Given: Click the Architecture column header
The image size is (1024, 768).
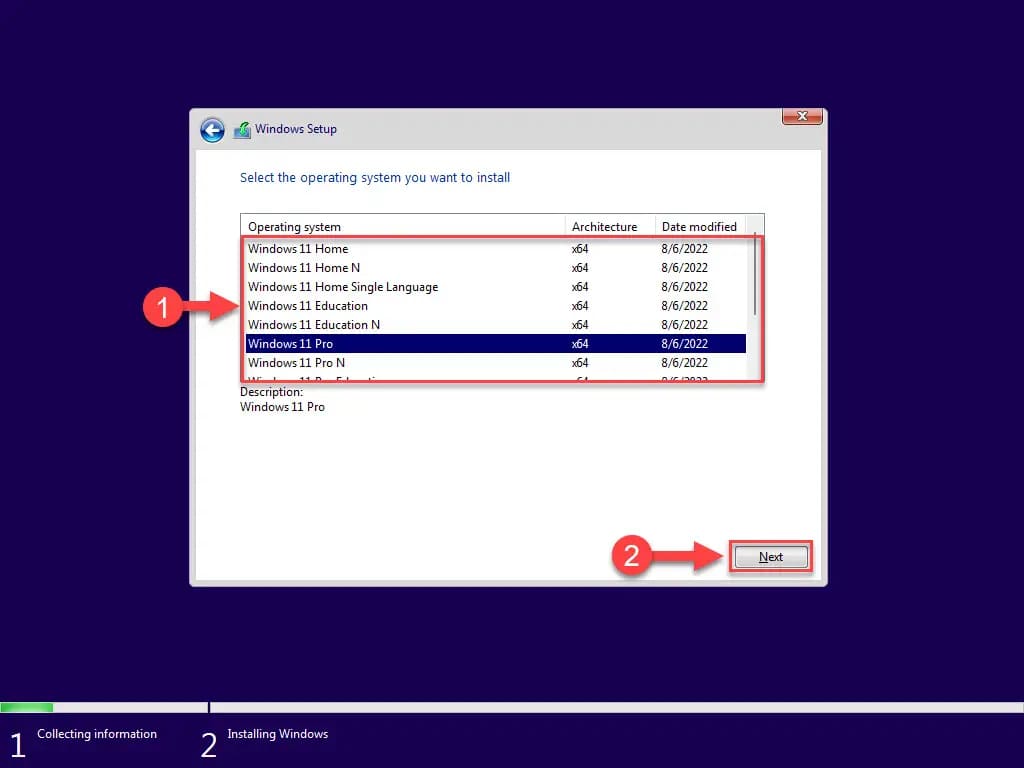Looking at the screenshot, I should click(608, 227).
